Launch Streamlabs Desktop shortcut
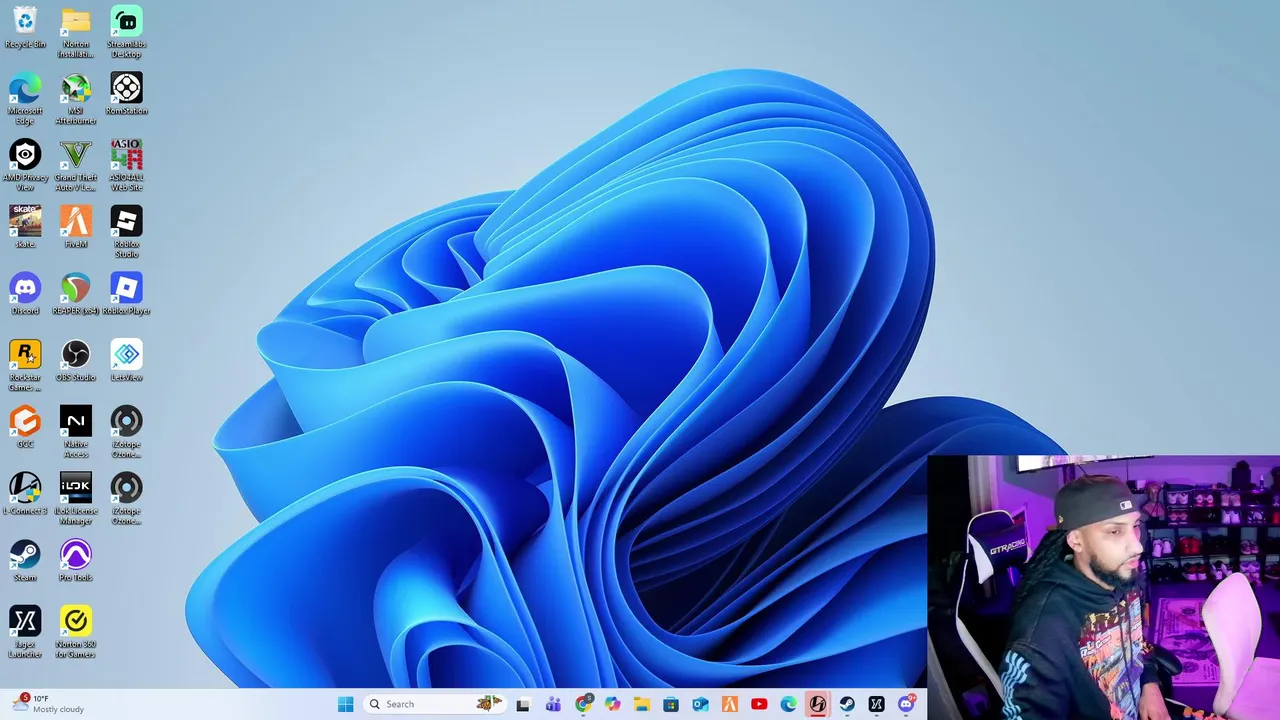This screenshot has height=720, width=1280. click(126, 32)
